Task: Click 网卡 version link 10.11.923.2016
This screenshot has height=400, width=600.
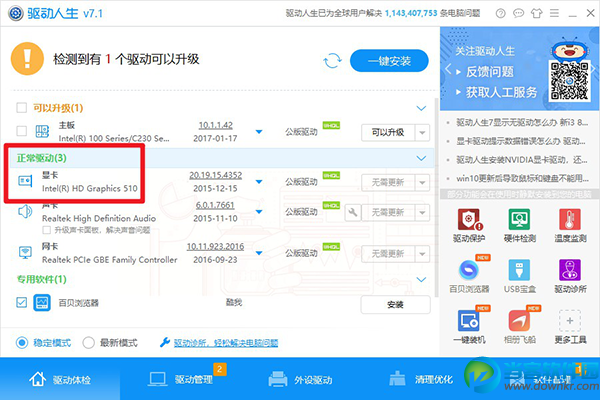Action: point(215,247)
